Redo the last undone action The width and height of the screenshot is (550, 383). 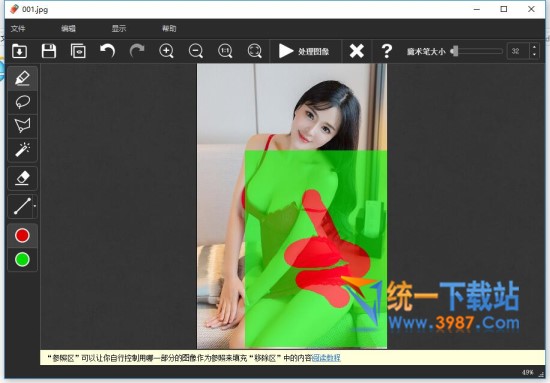coord(137,51)
